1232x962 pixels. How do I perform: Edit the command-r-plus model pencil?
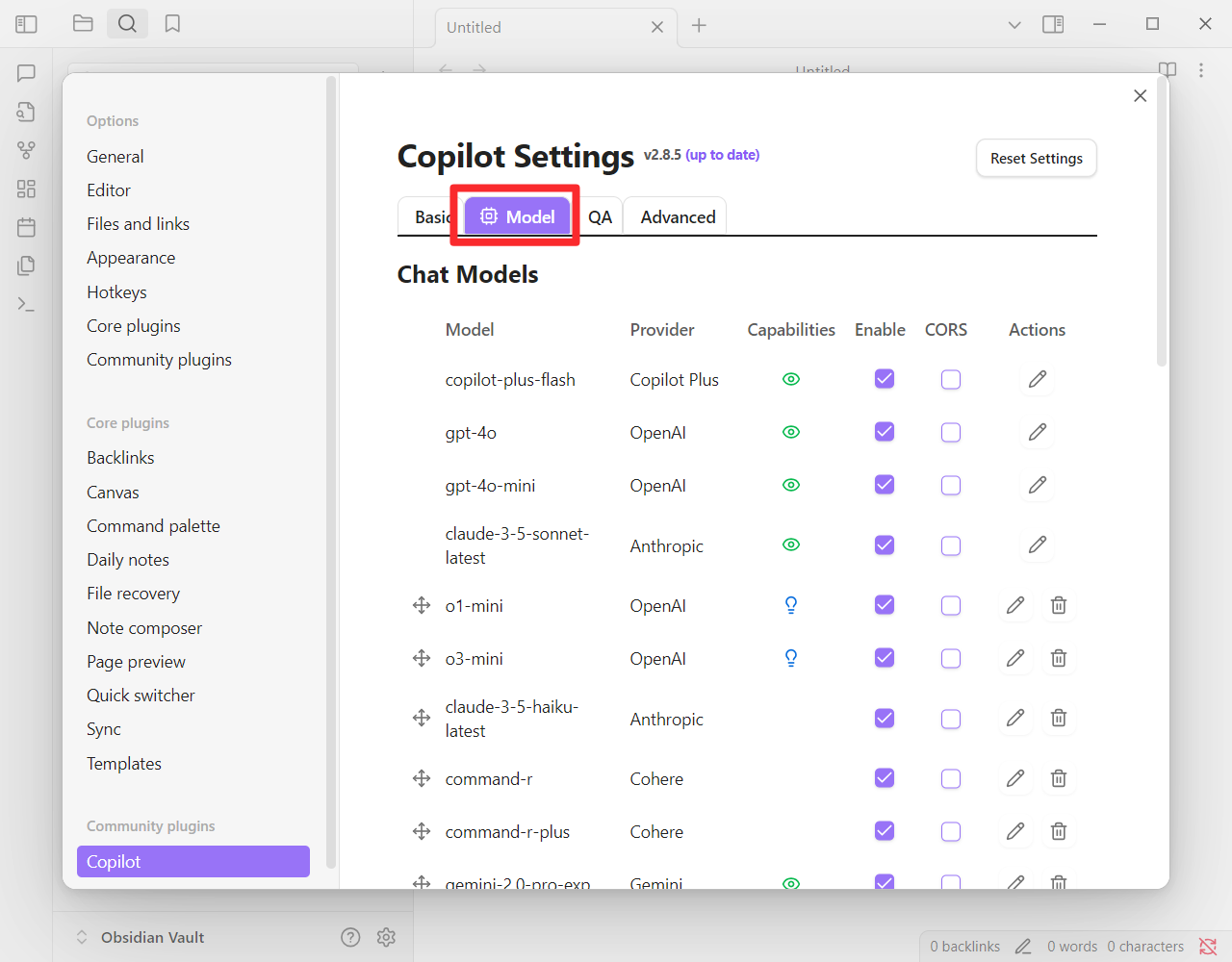1015,831
